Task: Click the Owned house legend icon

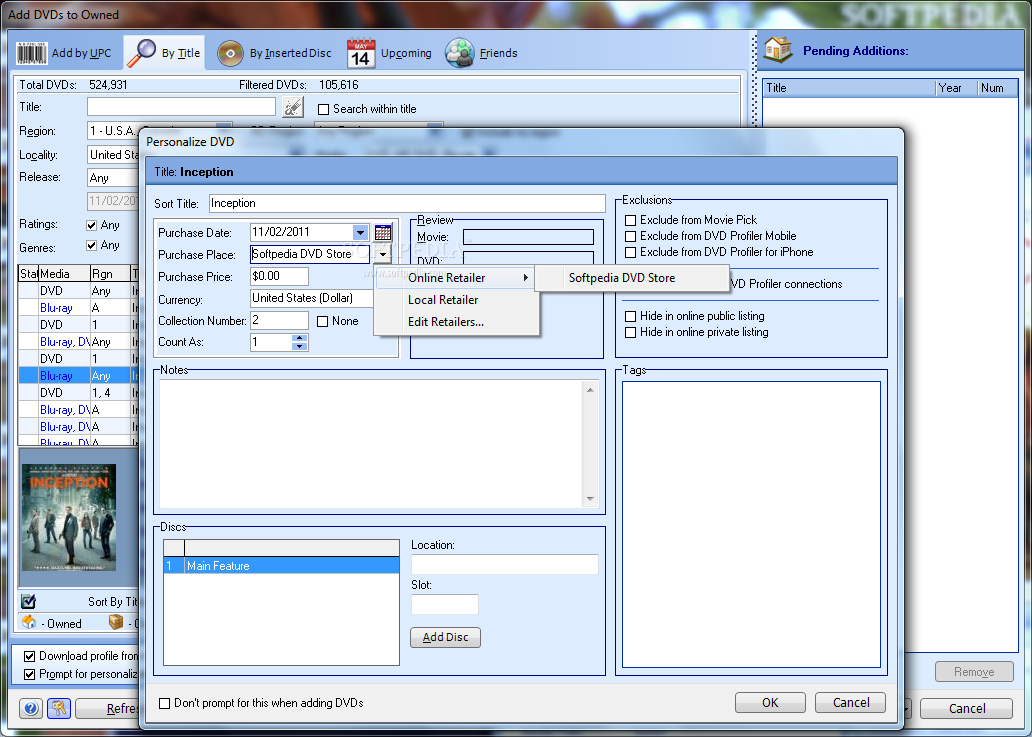Action: pyautogui.click(x=29, y=623)
